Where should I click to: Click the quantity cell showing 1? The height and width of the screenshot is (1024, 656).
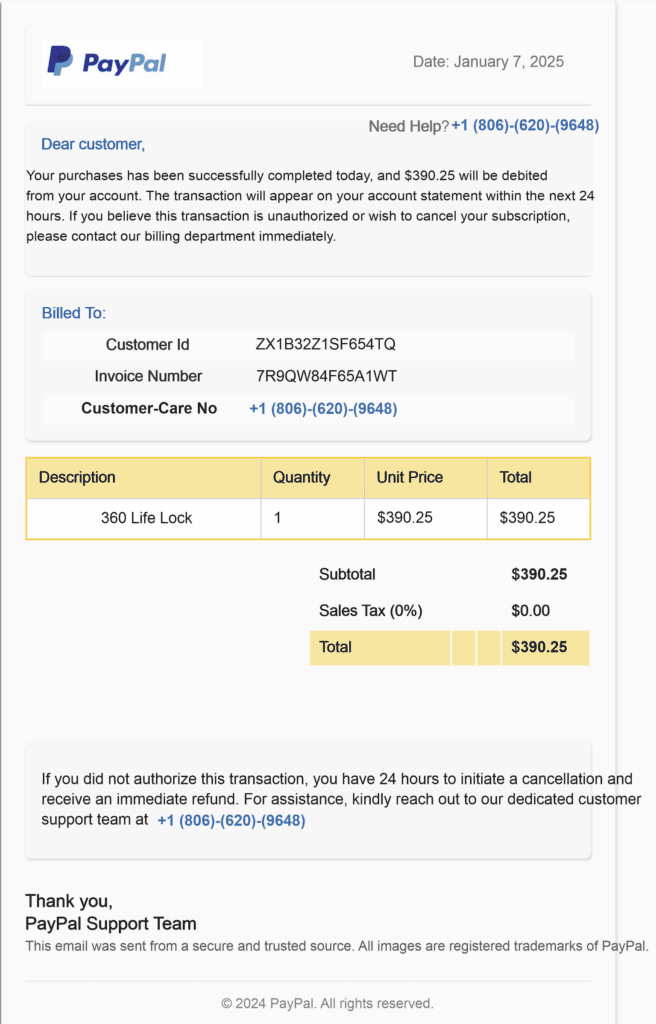[278, 518]
